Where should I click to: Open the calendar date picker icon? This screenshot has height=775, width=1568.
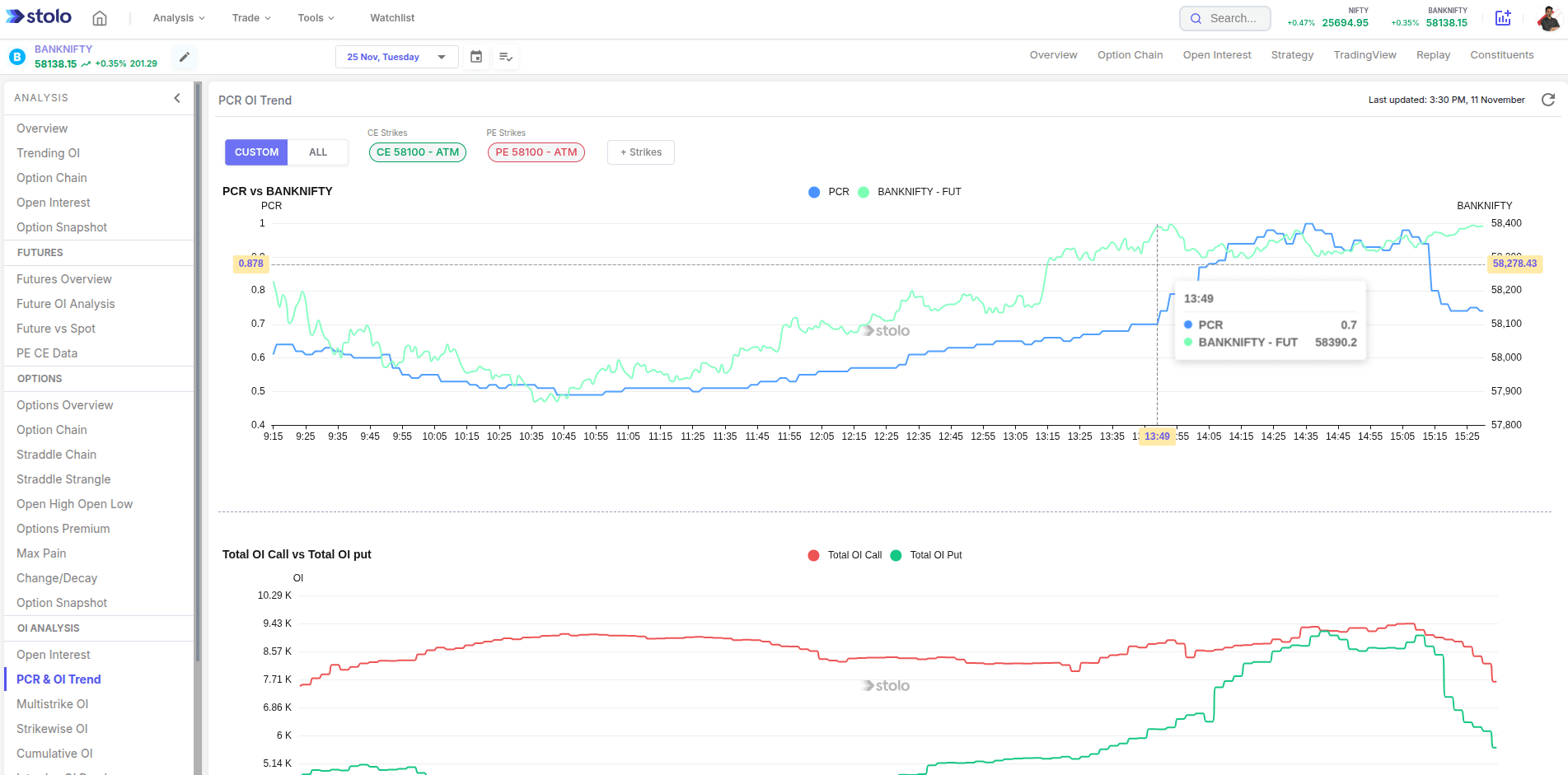pyautogui.click(x=476, y=57)
